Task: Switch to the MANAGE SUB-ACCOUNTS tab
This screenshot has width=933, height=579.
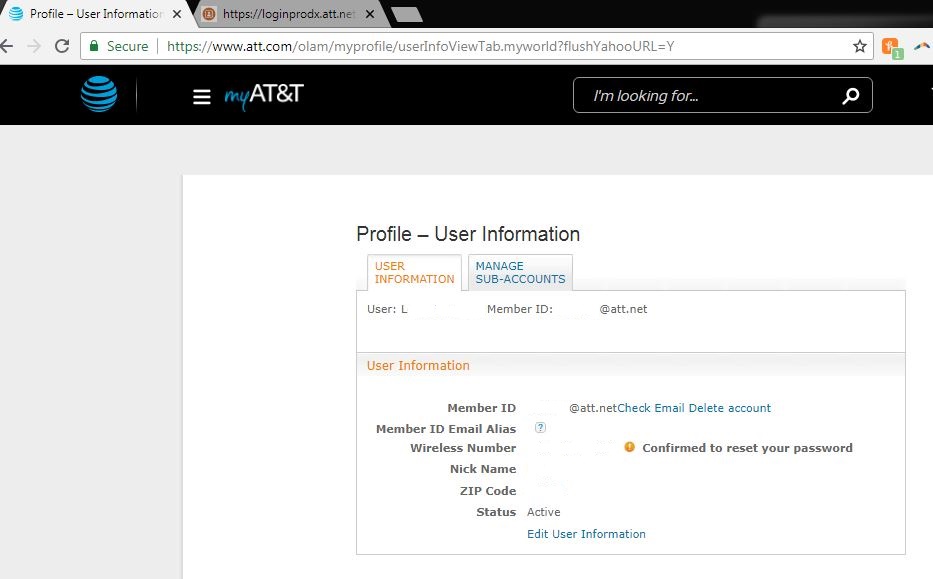Action: (520, 272)
